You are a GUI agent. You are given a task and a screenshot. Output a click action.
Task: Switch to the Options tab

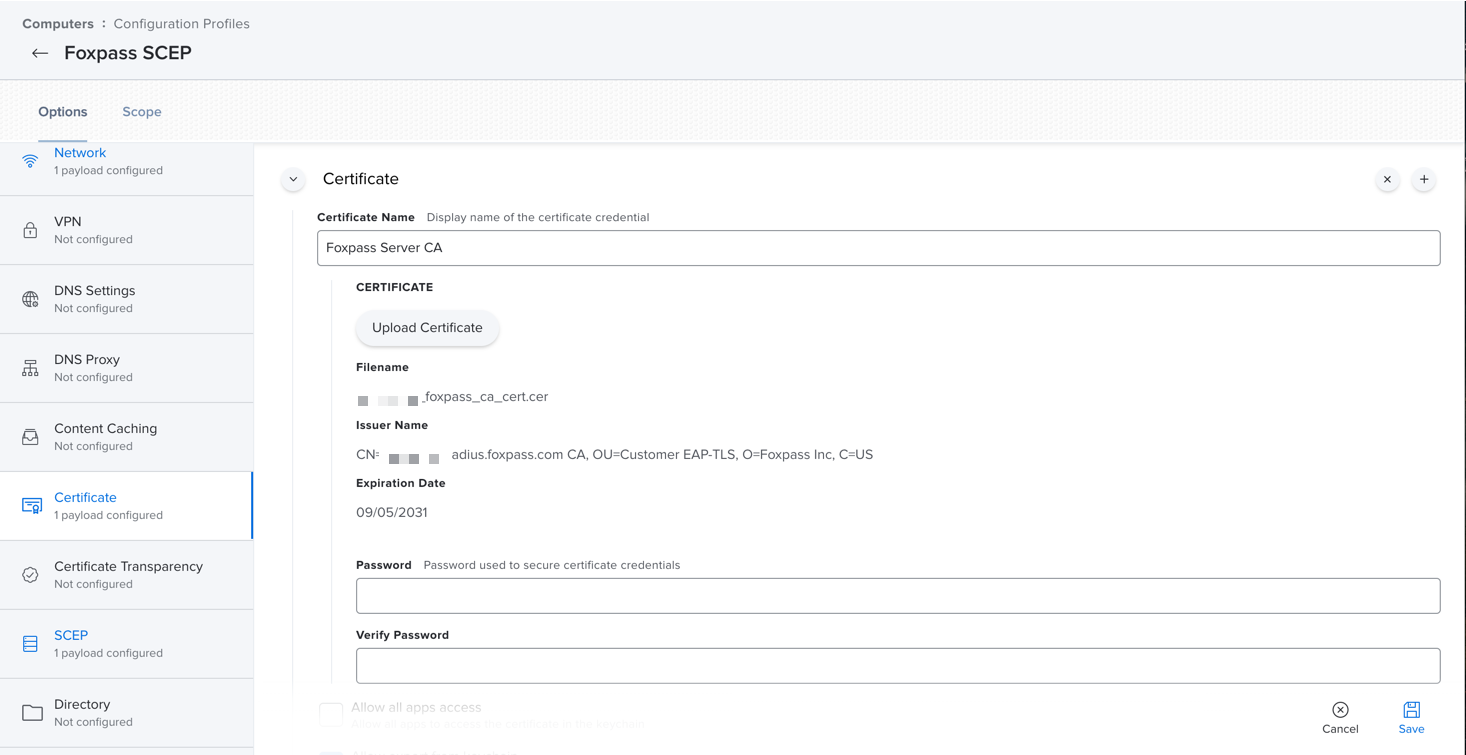pos(63,112)
